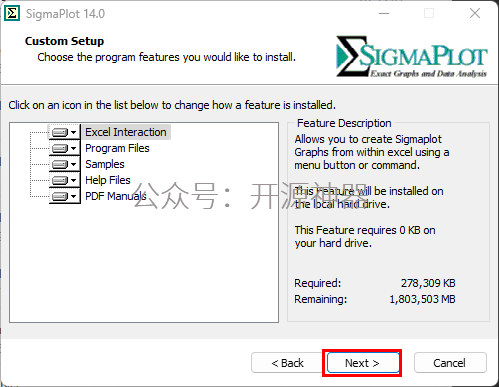Select the Help Files feature row
This screenshot has height=387, width=499.
tap(108, 180)
